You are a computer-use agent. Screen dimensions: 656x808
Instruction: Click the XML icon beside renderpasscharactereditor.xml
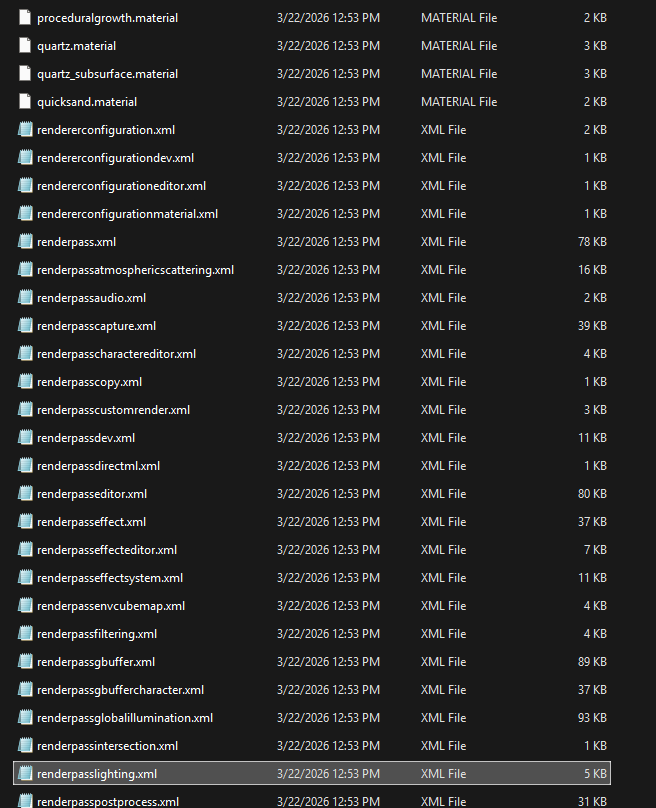tap(25, 354)
